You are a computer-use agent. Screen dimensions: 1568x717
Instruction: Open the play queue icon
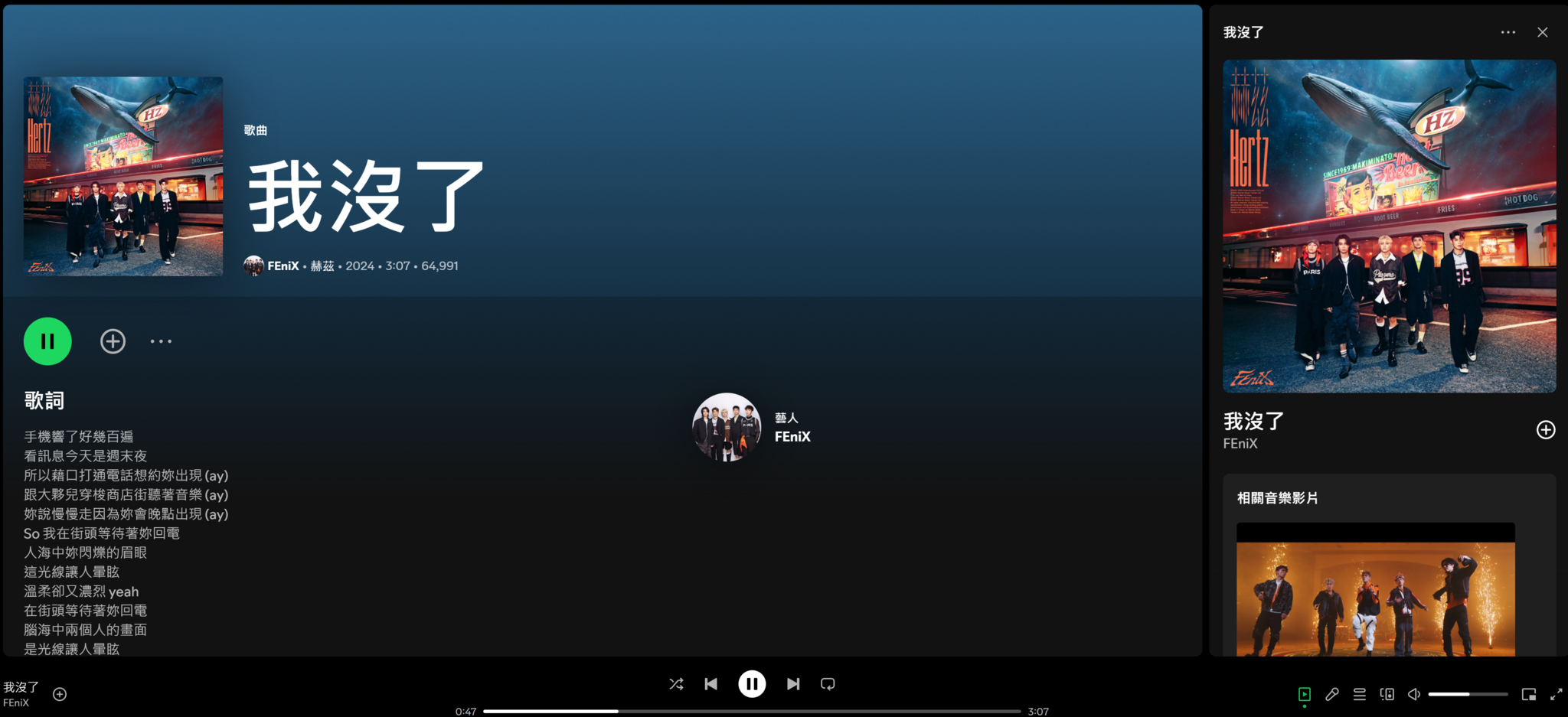point(1360,695)
